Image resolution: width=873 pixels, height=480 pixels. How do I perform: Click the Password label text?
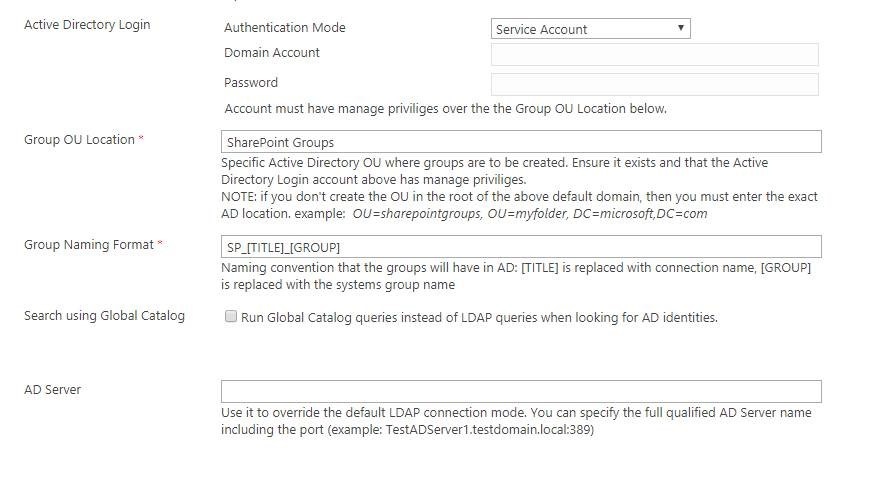250,83
